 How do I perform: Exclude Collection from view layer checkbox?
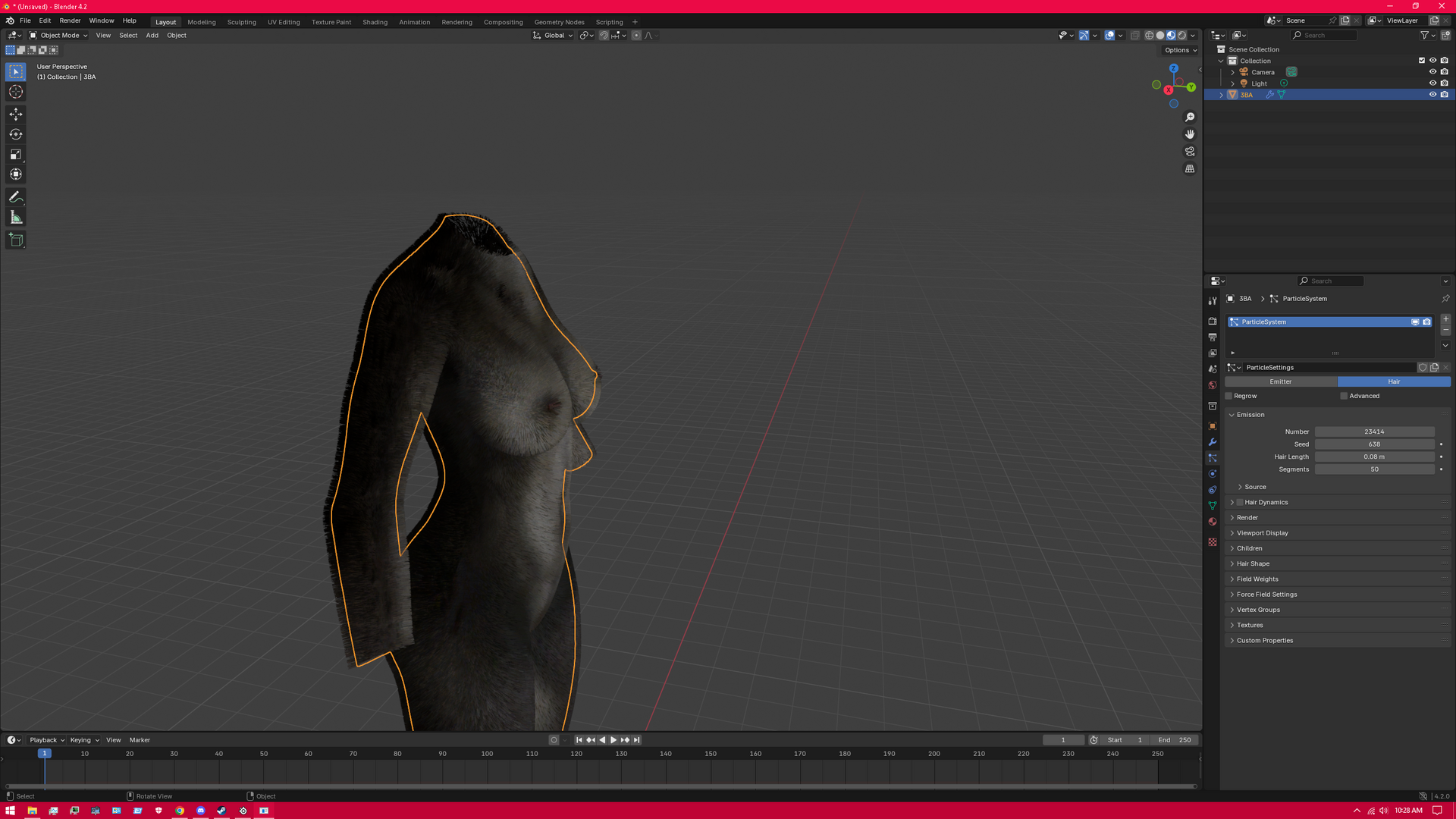(1422, 61)
